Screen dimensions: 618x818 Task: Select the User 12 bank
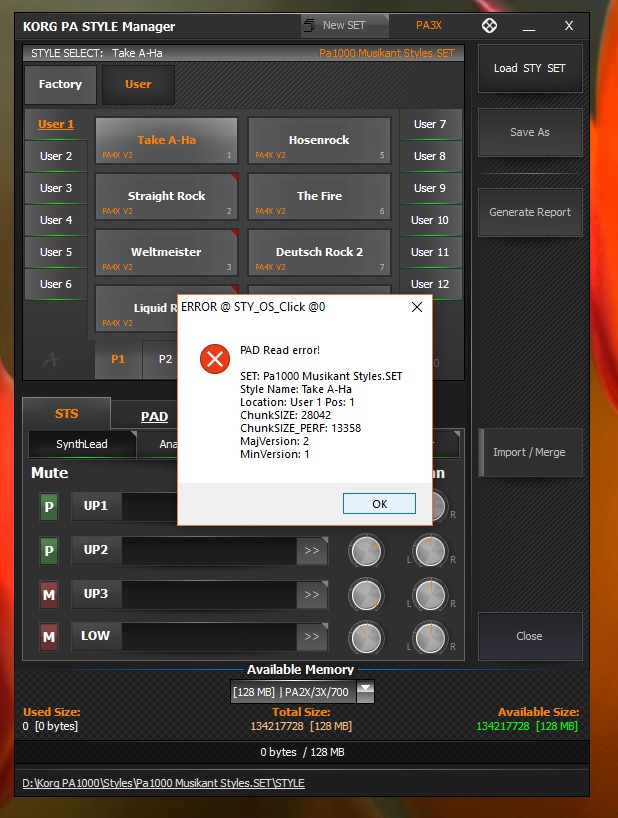430,284
